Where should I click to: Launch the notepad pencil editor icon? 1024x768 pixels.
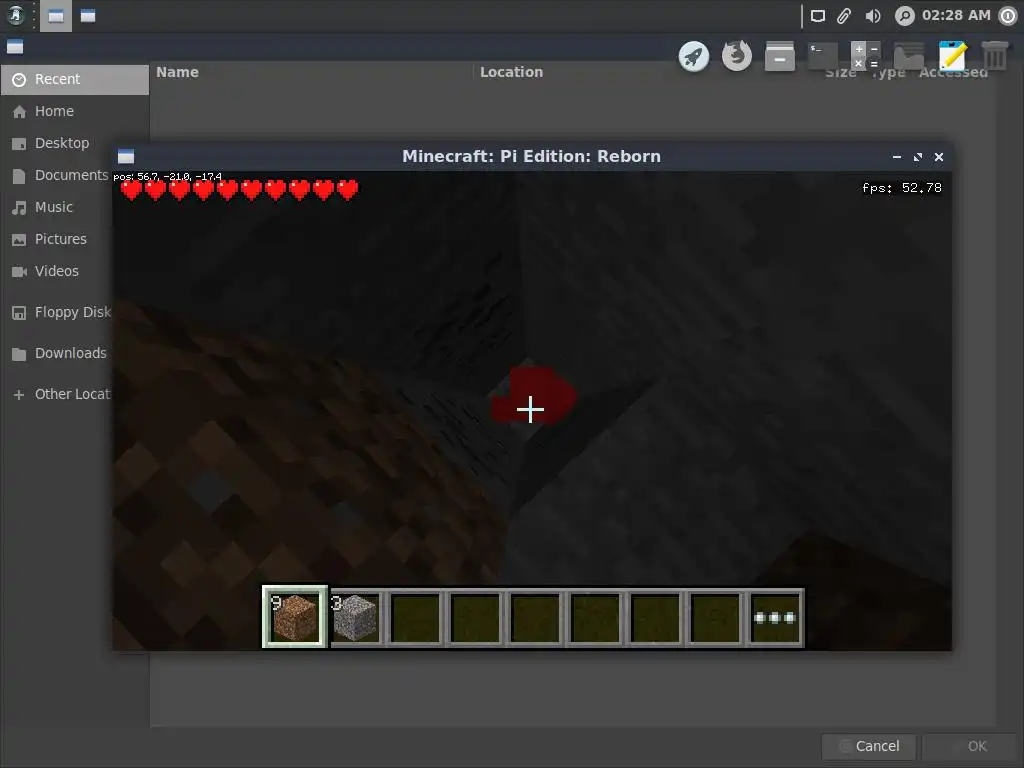tap(952, 56)
